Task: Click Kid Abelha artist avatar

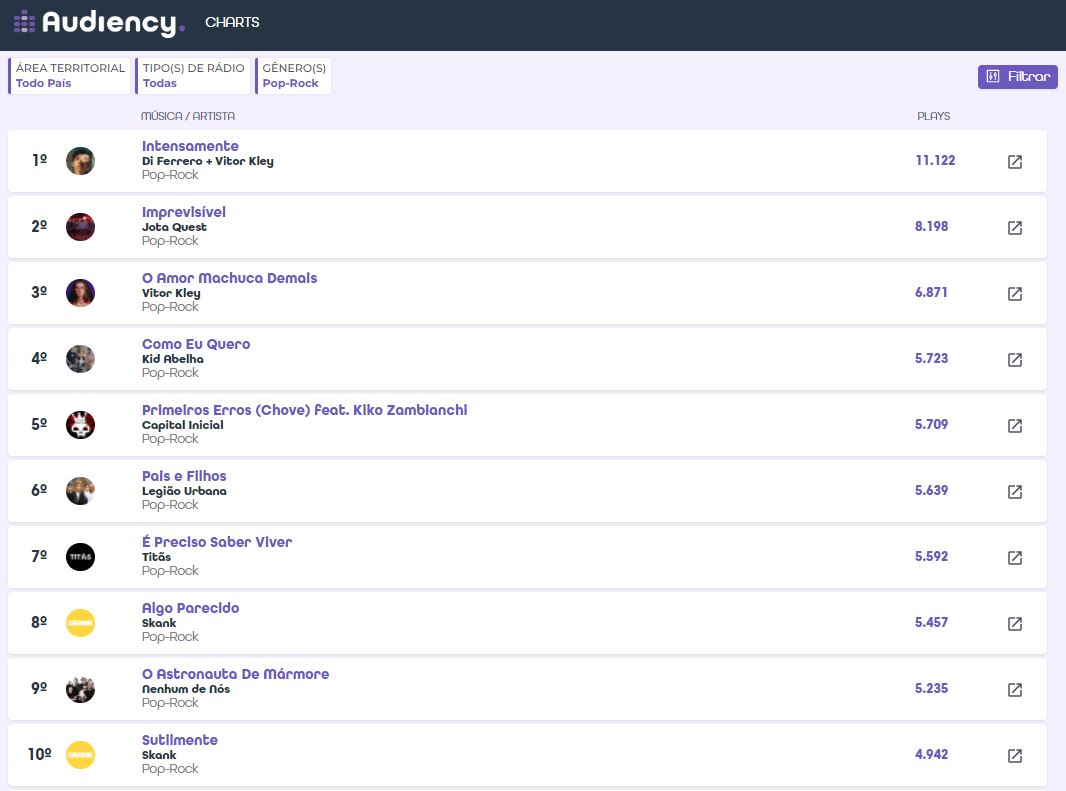Action: 80,359
